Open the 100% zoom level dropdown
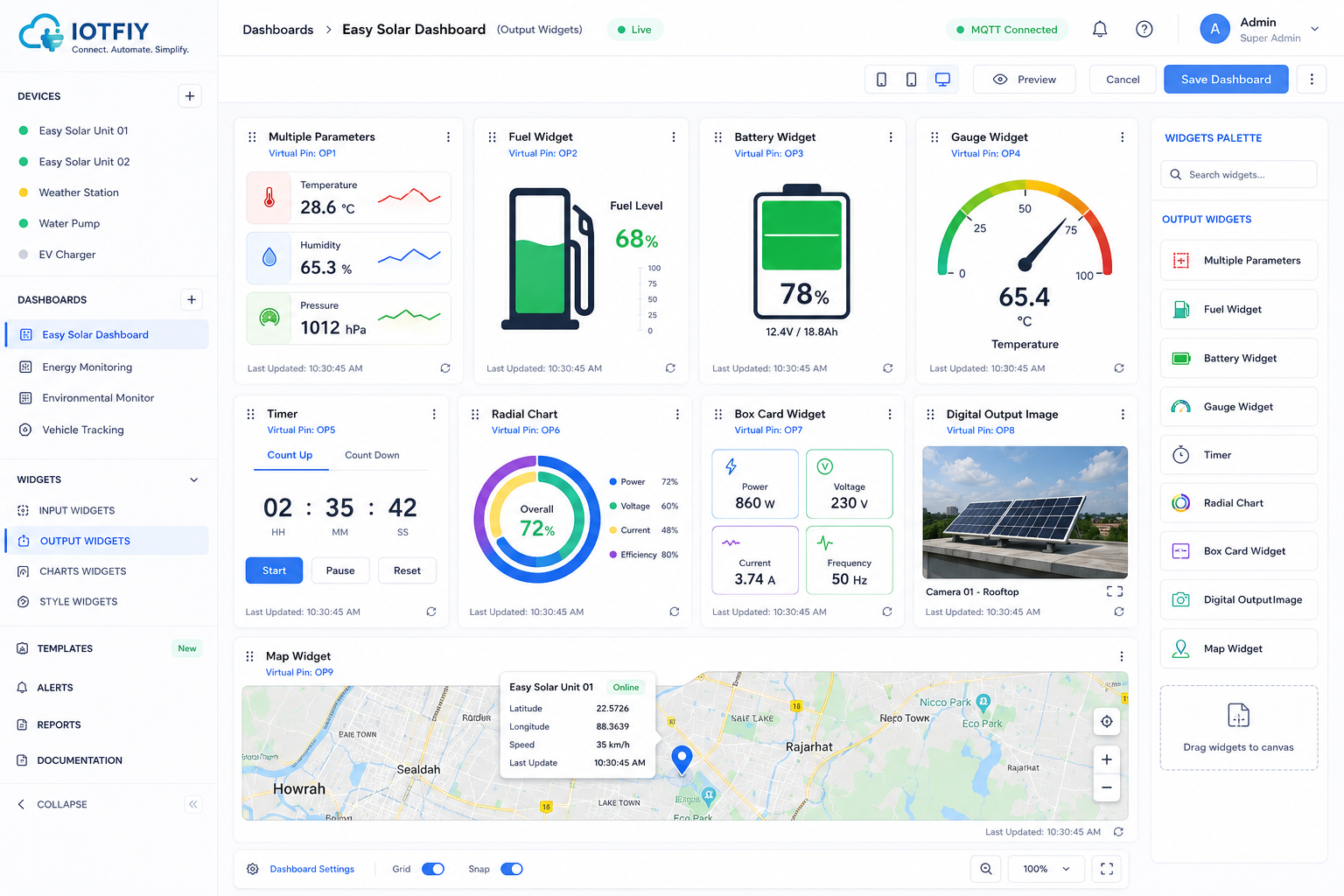1344x896 pixels. (1047, 869)
